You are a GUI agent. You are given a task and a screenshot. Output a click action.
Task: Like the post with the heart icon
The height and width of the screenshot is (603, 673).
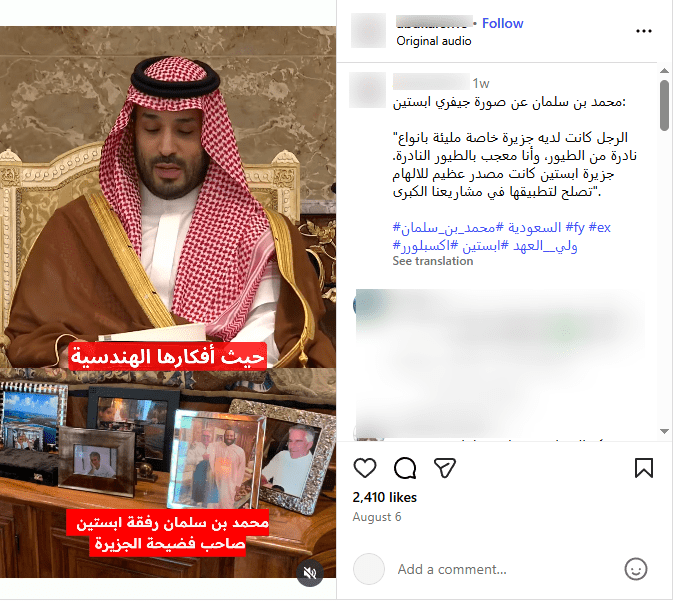pos(365,467)
